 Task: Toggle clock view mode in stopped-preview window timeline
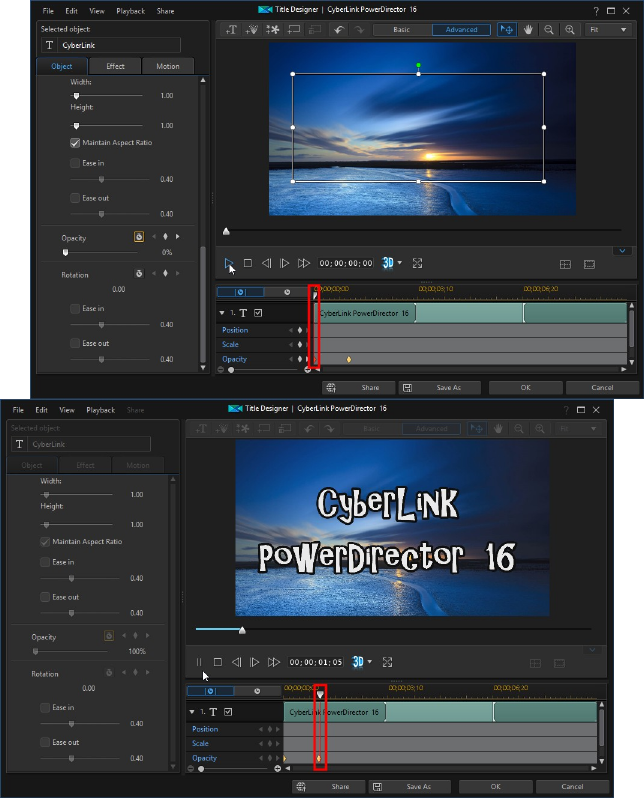pyautogui.click(x=287, y=292)
